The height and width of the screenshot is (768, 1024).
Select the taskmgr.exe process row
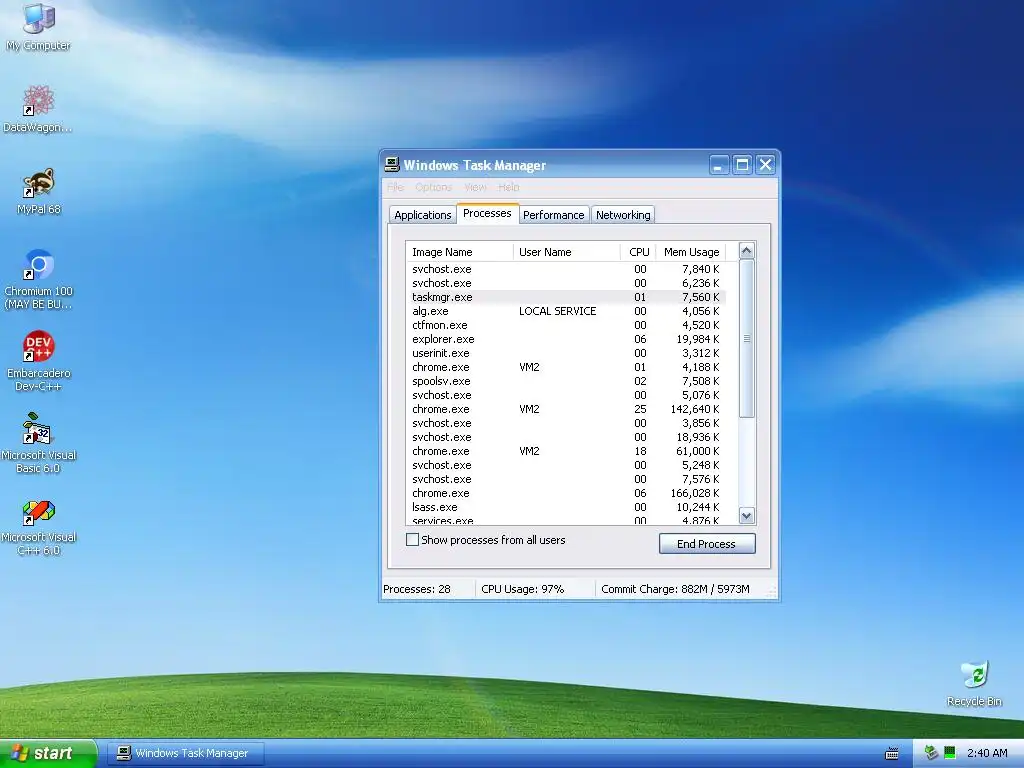point(566,297)
